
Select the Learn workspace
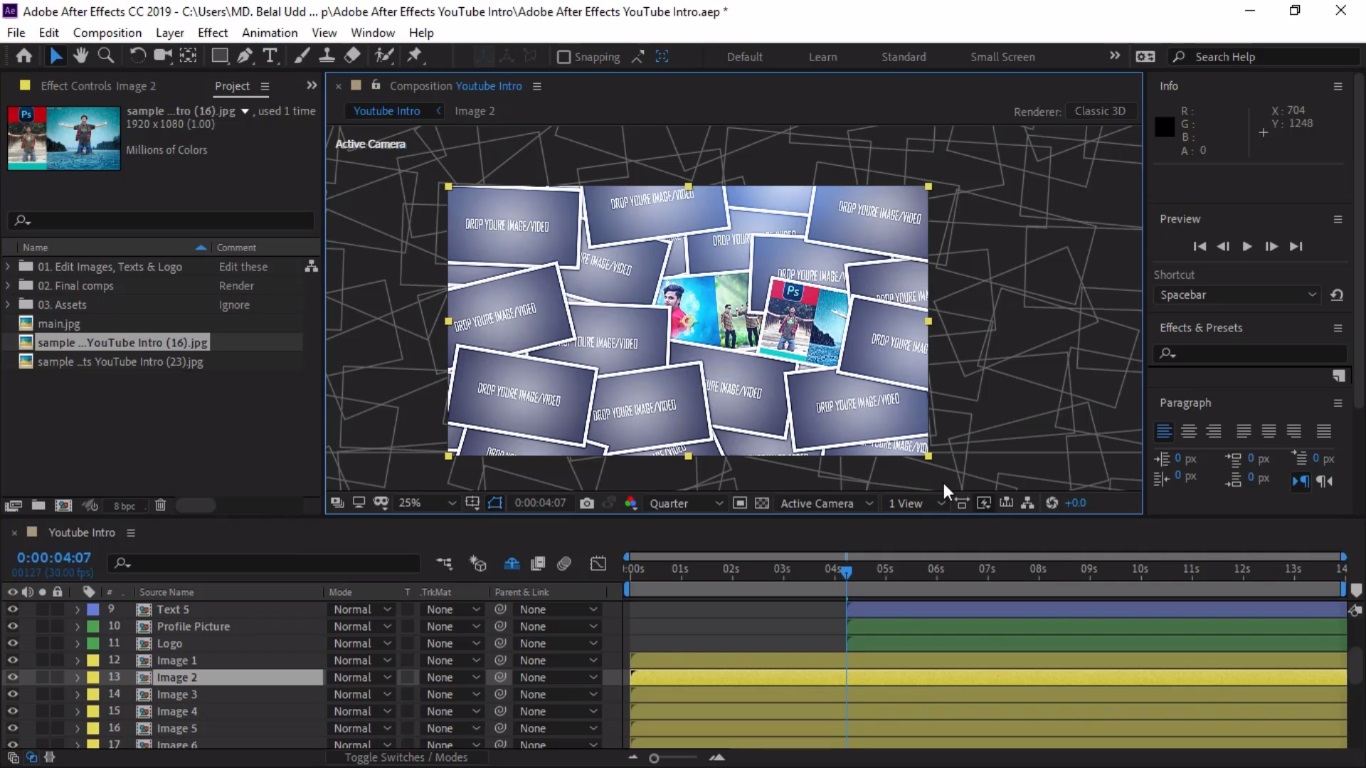(823, 57)
